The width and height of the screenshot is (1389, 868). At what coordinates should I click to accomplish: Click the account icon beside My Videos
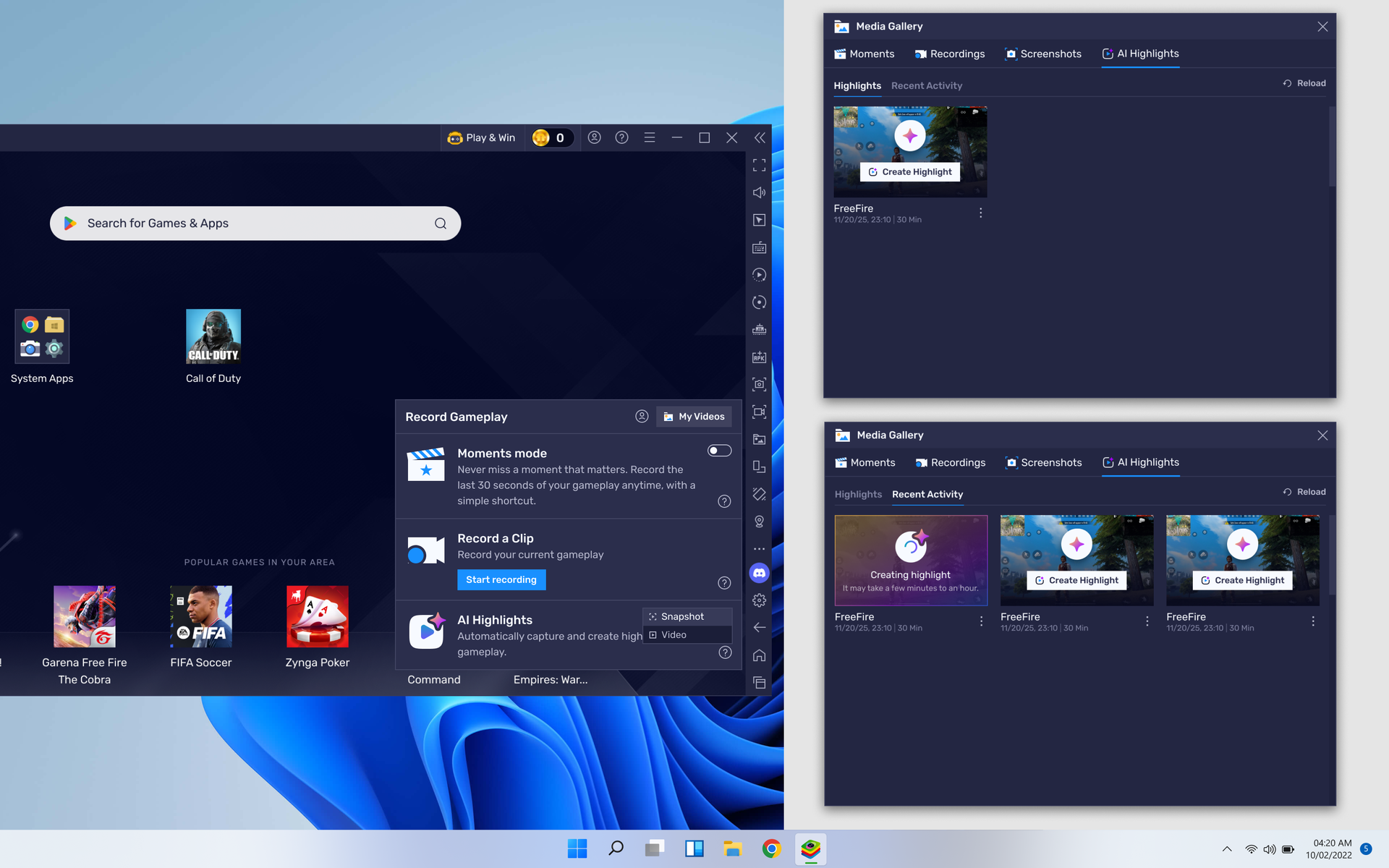coord(642,416)
